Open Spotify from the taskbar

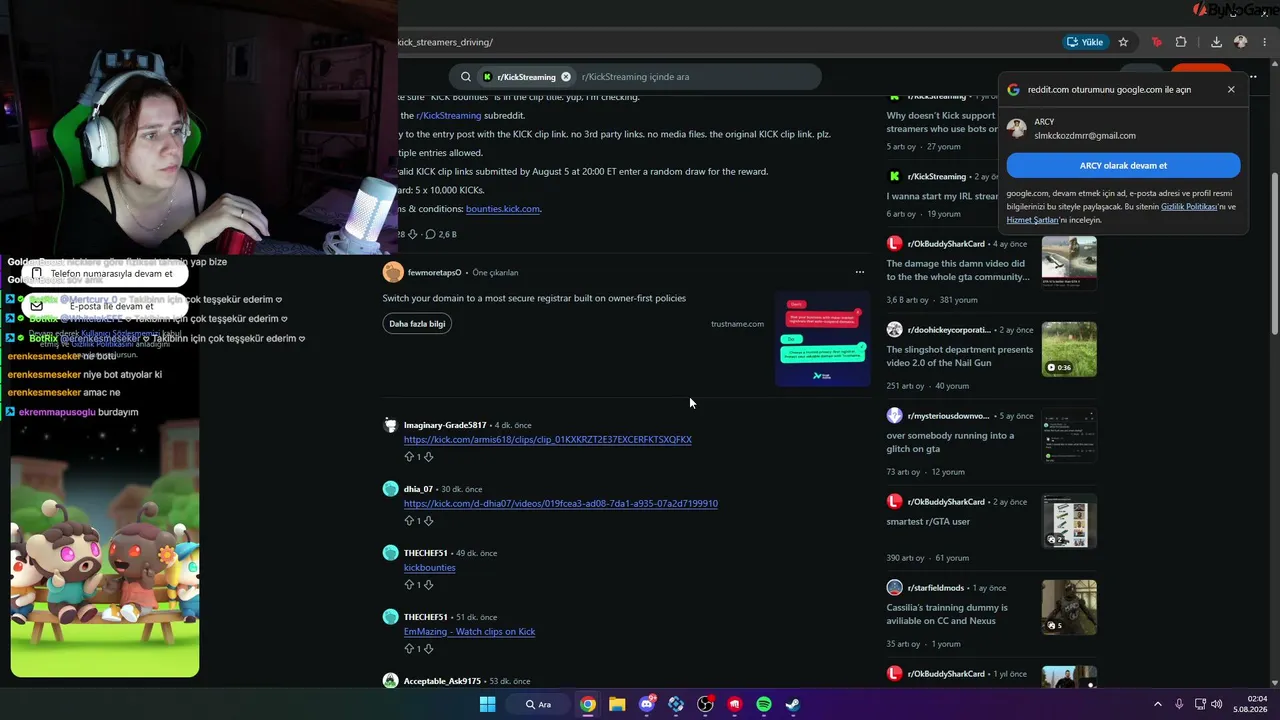tap(764, 704)
